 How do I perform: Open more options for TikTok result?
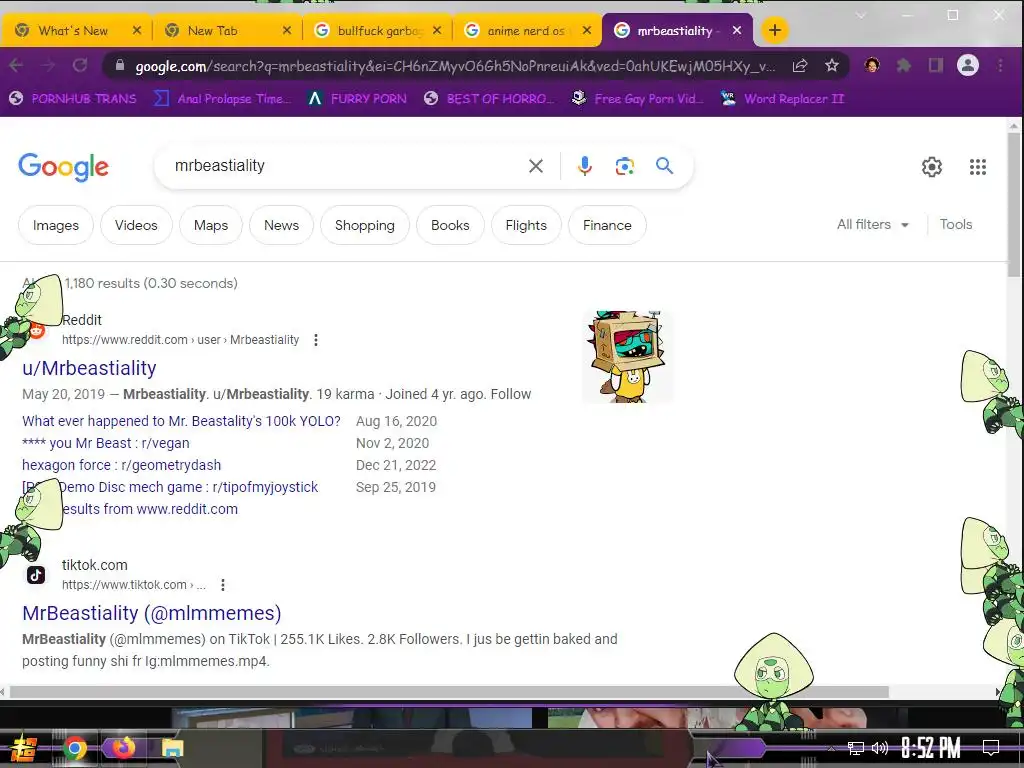(x=223, y=584)
